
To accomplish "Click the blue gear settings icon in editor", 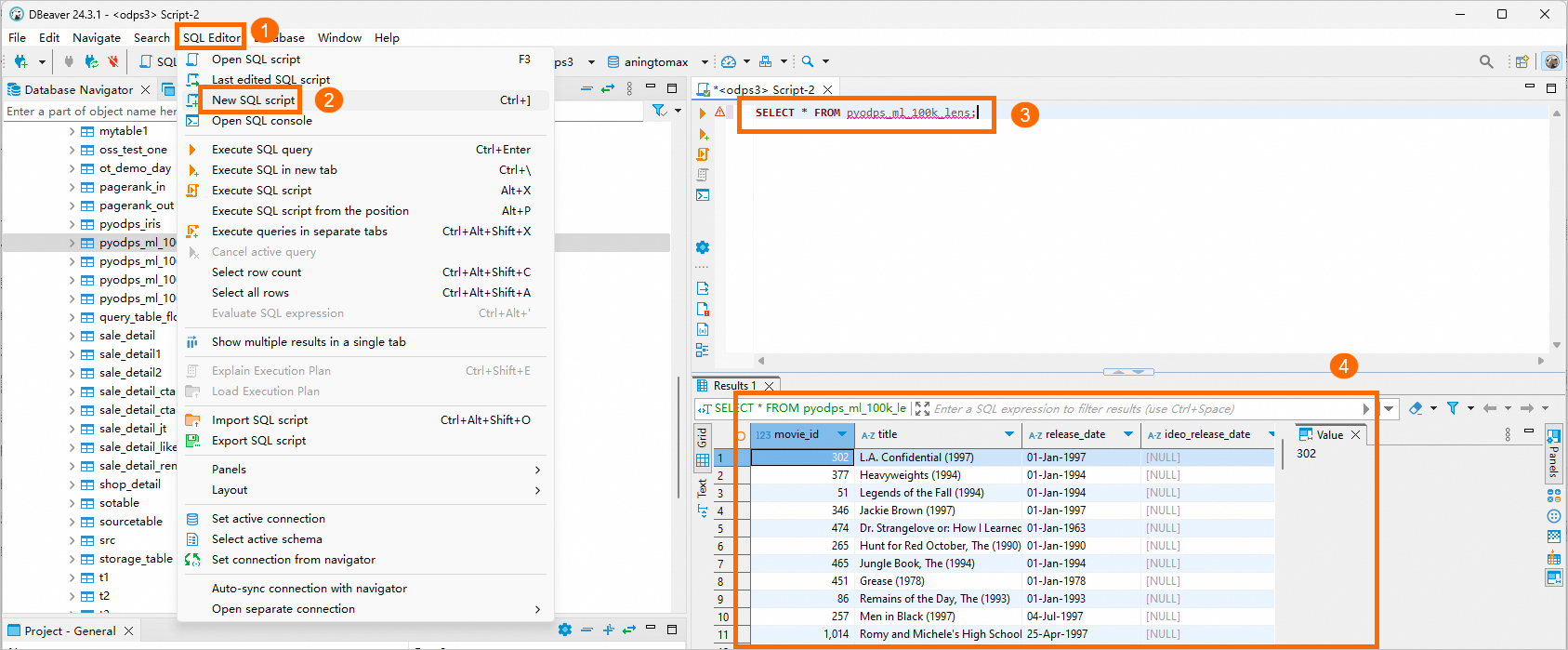I will tap(703, 247).
